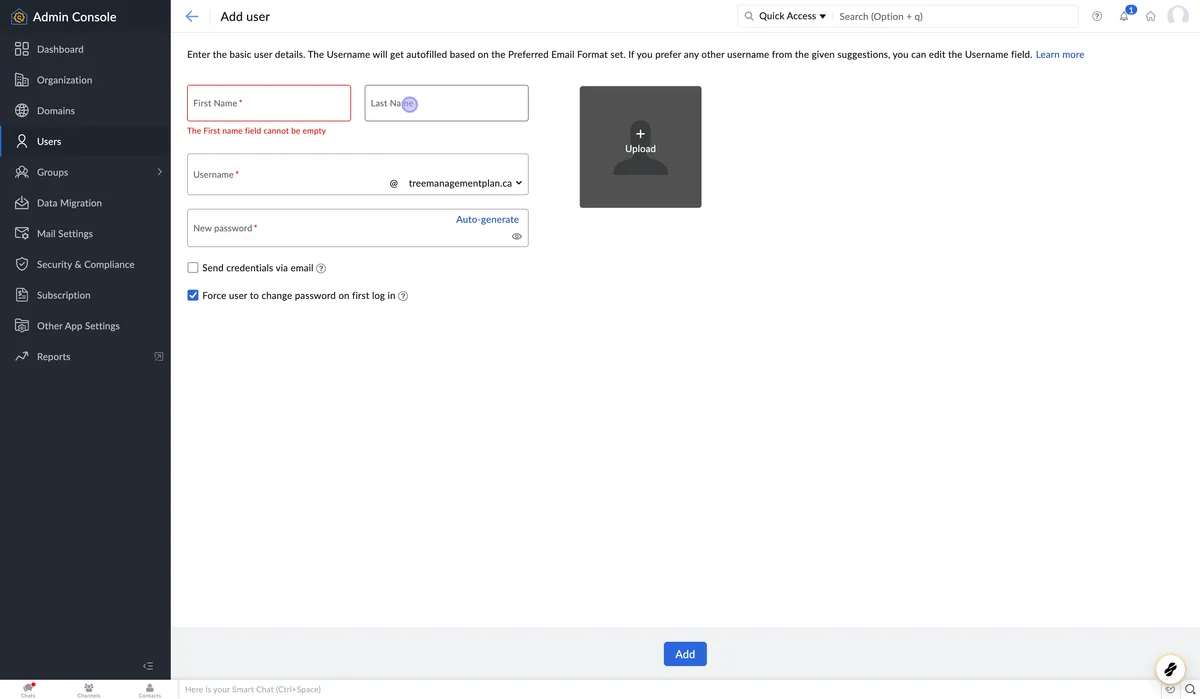Click the Admin Console logo icon

click(18, 17)
